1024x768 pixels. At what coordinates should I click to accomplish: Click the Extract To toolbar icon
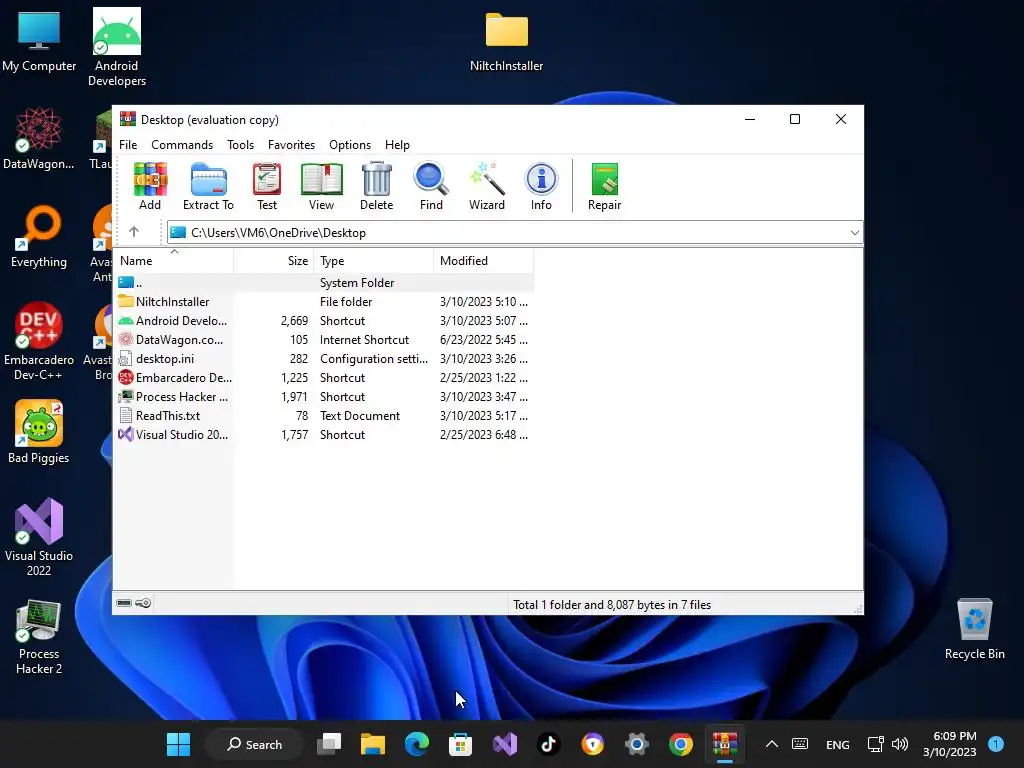208,186
